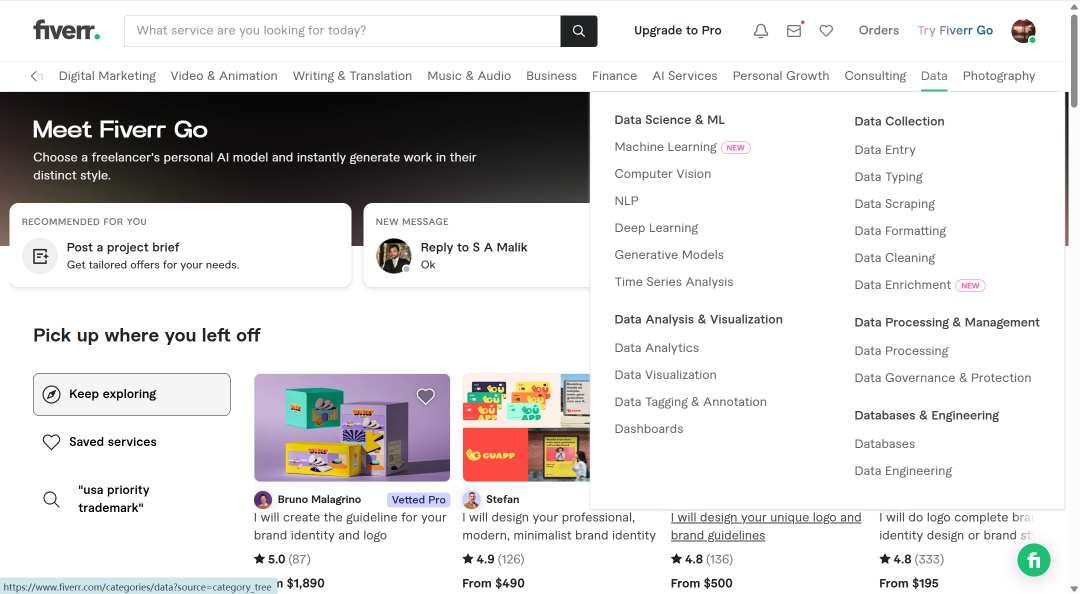Screen dimensions: 1080x594
Task: Click unique logo and brand guidelines link
Action: tap(766, 526)
